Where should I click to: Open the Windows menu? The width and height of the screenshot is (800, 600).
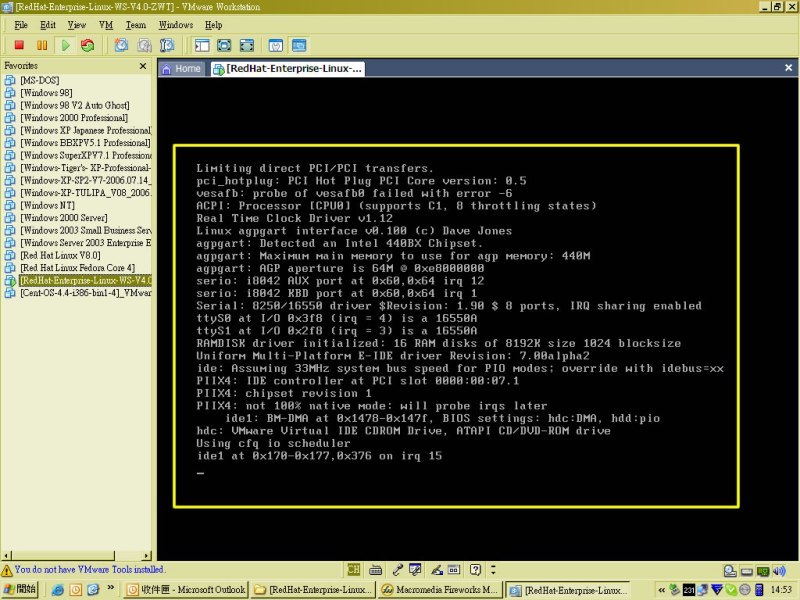(x=176, y=25)
